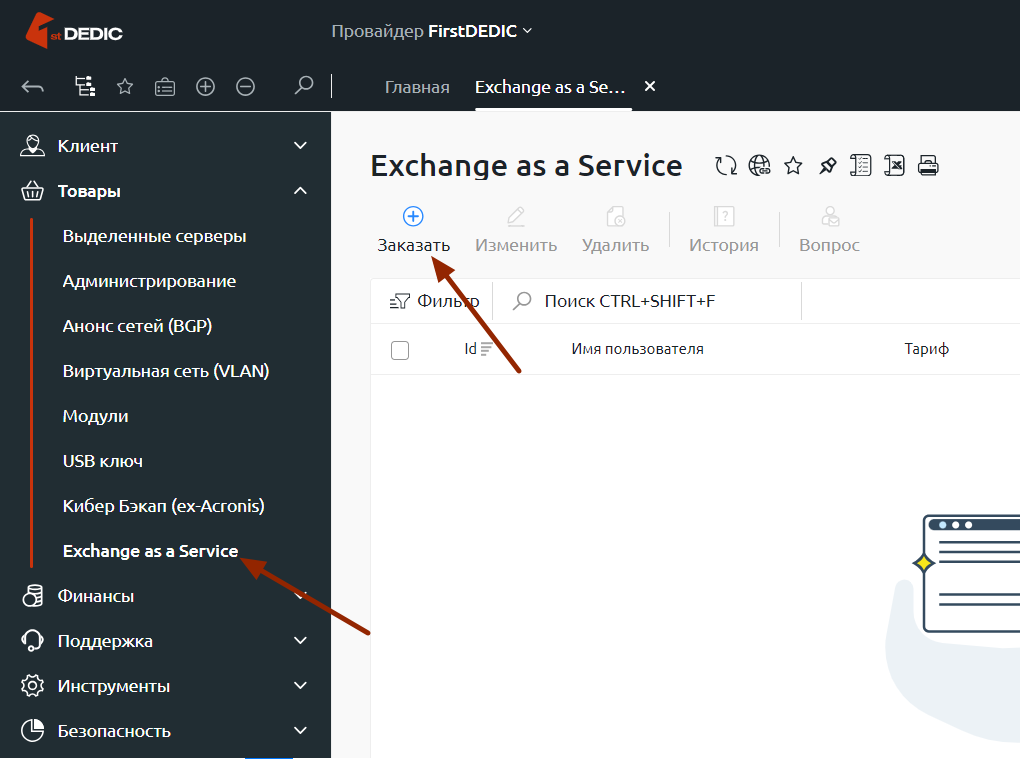This screenshot has width=1020, height=759.
Task: Click the Удалить delete button
Action: coord(615,230)
